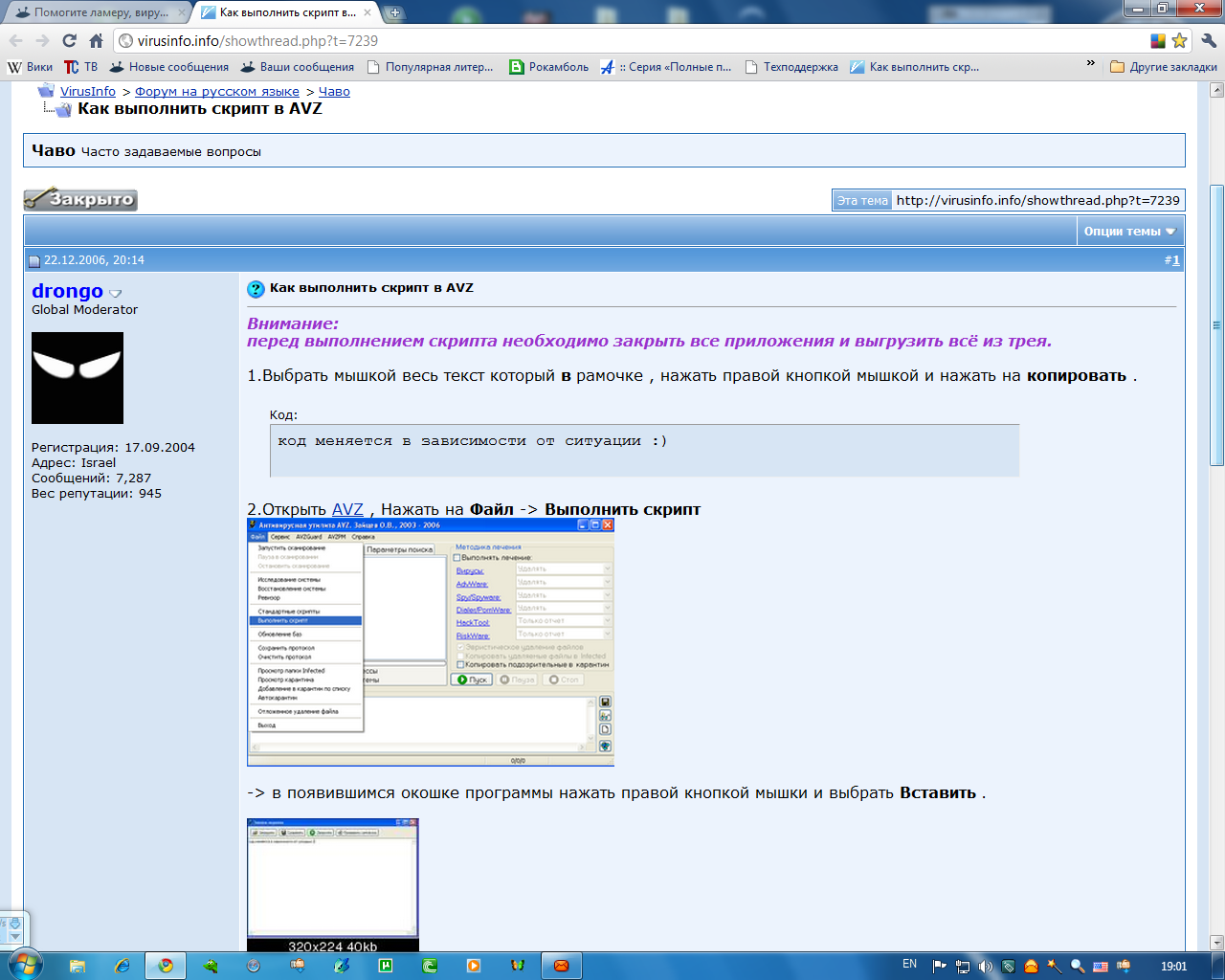This screenshot has height=980, width=1225.
Task: Follow the 'VirusInfo' breadcrumb link
Action: tap(88, 91)
